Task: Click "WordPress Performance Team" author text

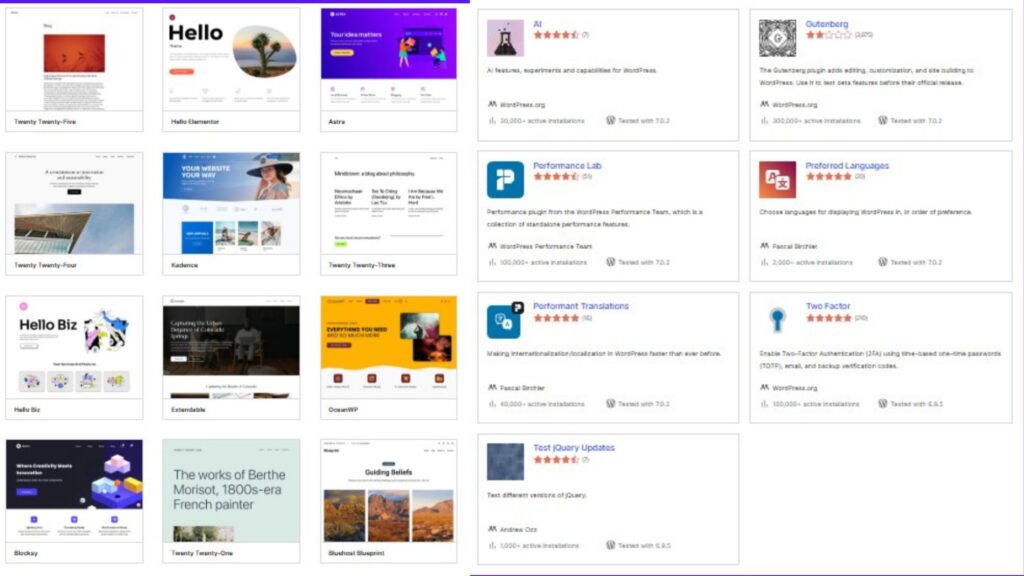Action: point(546,246)
